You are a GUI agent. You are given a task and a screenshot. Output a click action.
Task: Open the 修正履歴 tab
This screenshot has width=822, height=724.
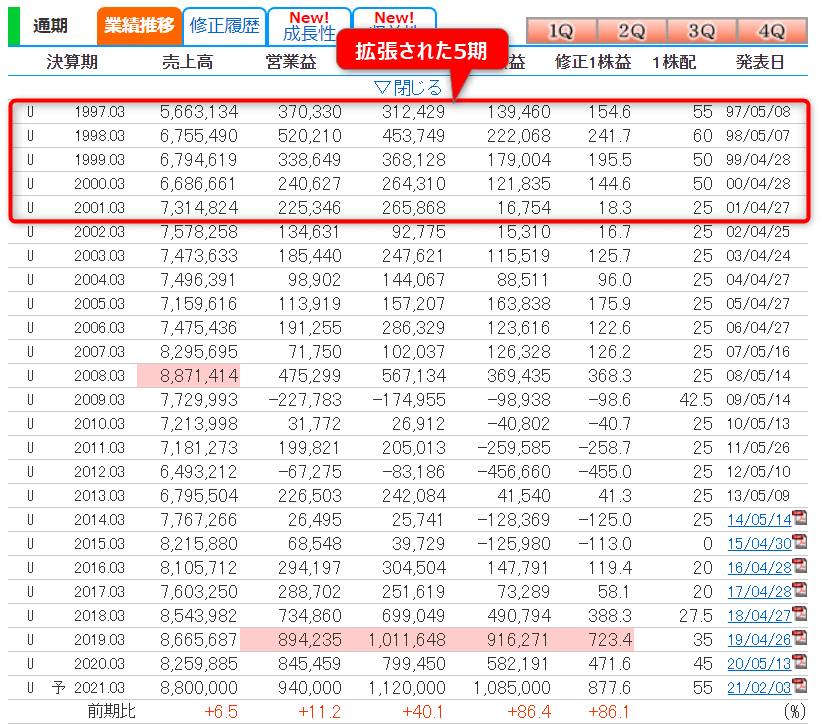224,26
